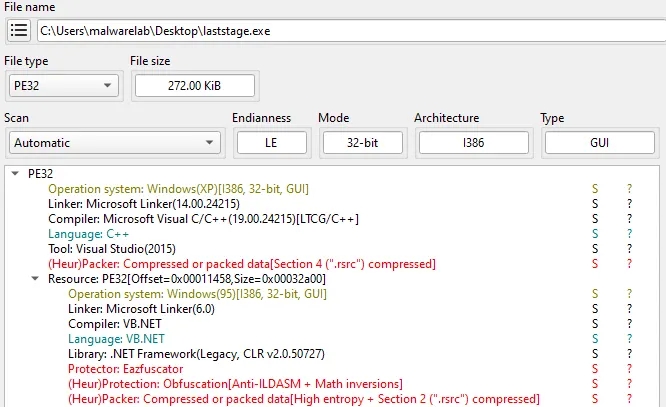Select the Anti-ILDASM obfuscation protection row
Viewport: 666px width, 407px height.
pos(235,384)
